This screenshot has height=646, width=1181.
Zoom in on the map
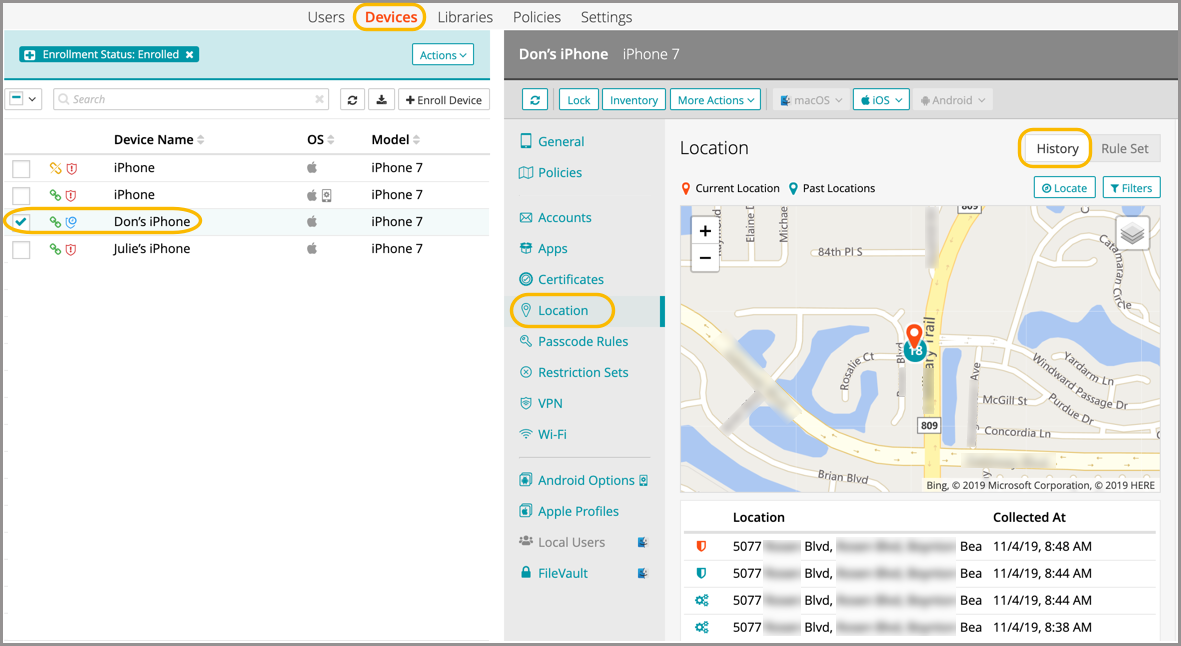tap(705, 231)
